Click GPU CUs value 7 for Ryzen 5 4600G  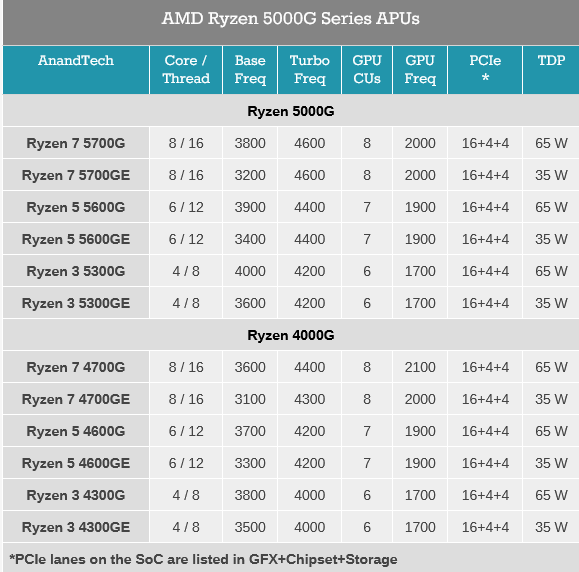[367, 431]
